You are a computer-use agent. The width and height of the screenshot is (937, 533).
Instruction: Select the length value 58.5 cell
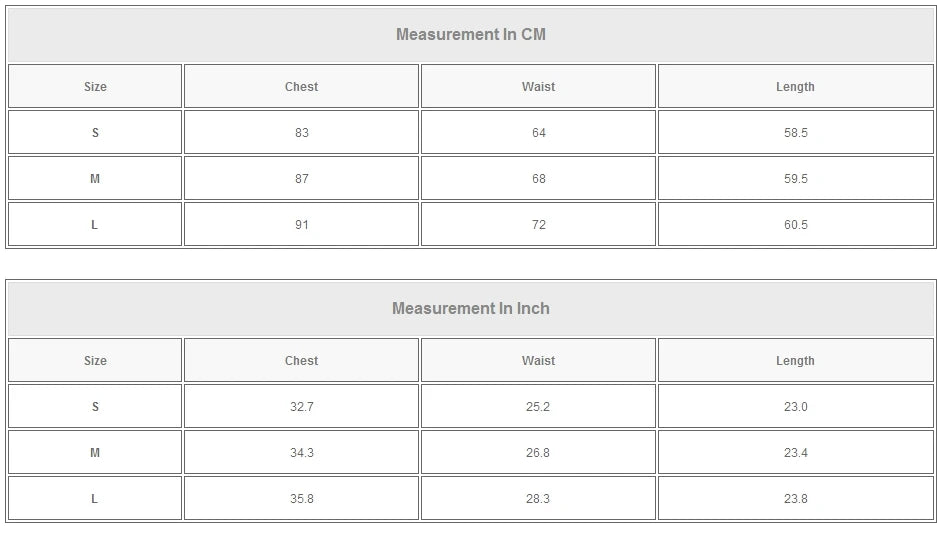click(795, 133)
